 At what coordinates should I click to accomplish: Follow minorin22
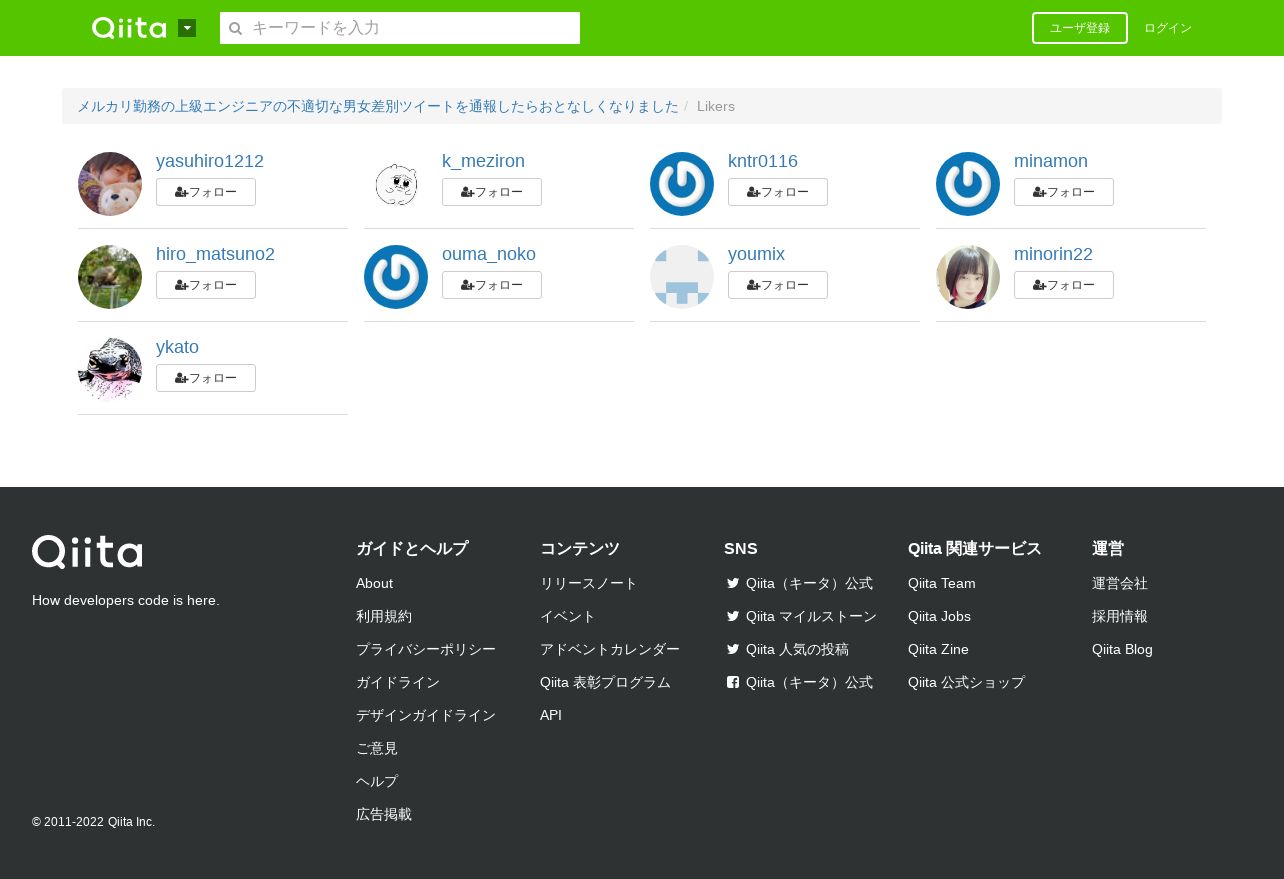(1064, 285)
